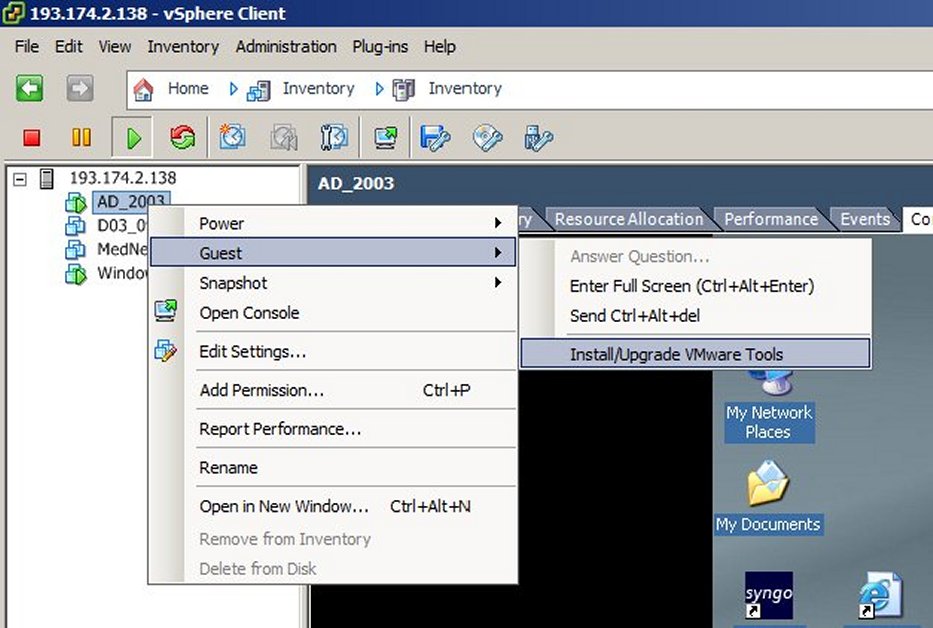
Task: Open Snapshot Manager wrench-clock icon
Action: (x=334, y=138)
